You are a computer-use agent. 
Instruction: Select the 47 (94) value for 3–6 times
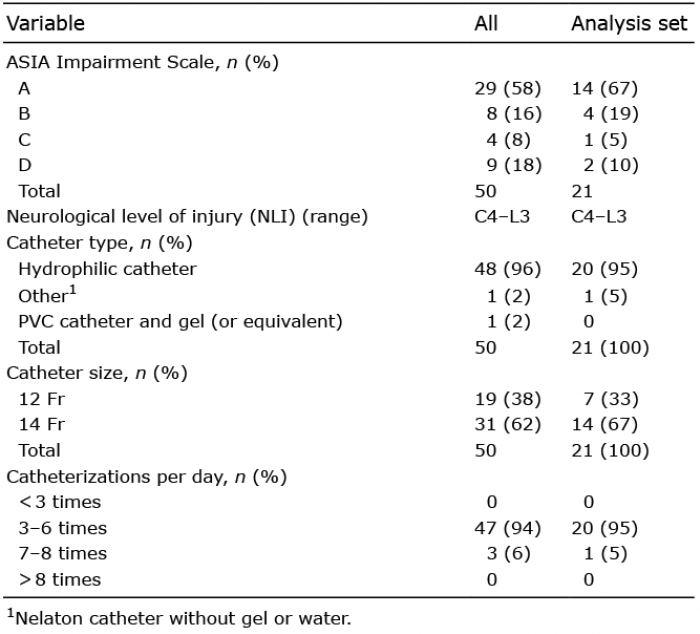pos(508,529)
